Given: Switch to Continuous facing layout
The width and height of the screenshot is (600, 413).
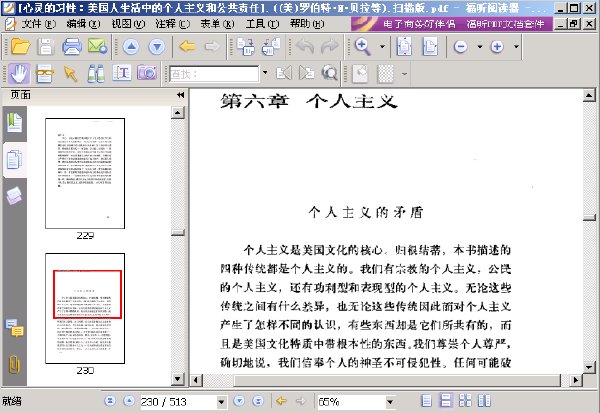Looking at the screenshot, I should (x=465, y=401).
